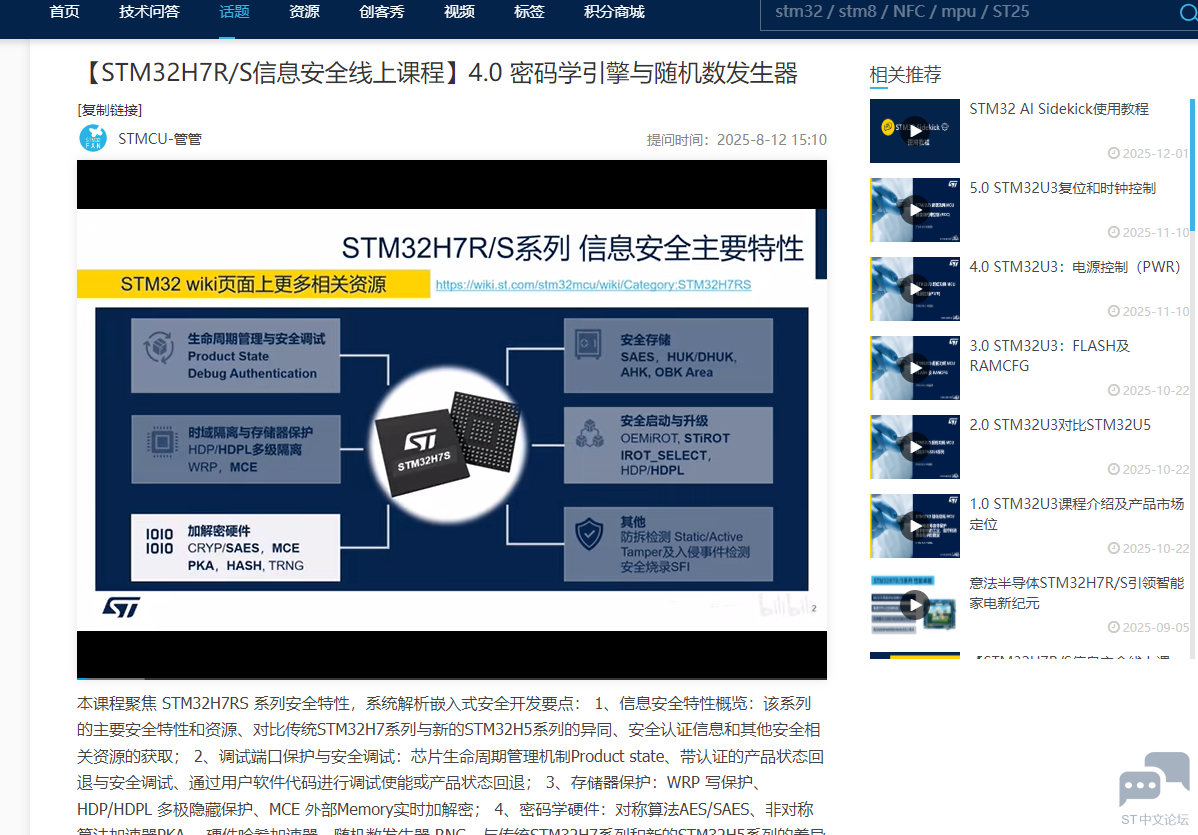This screenshot has width=1198, height=835.
Task: Play the 1.0 STM32U3课程介绍 video
Action: pos(914,525)
